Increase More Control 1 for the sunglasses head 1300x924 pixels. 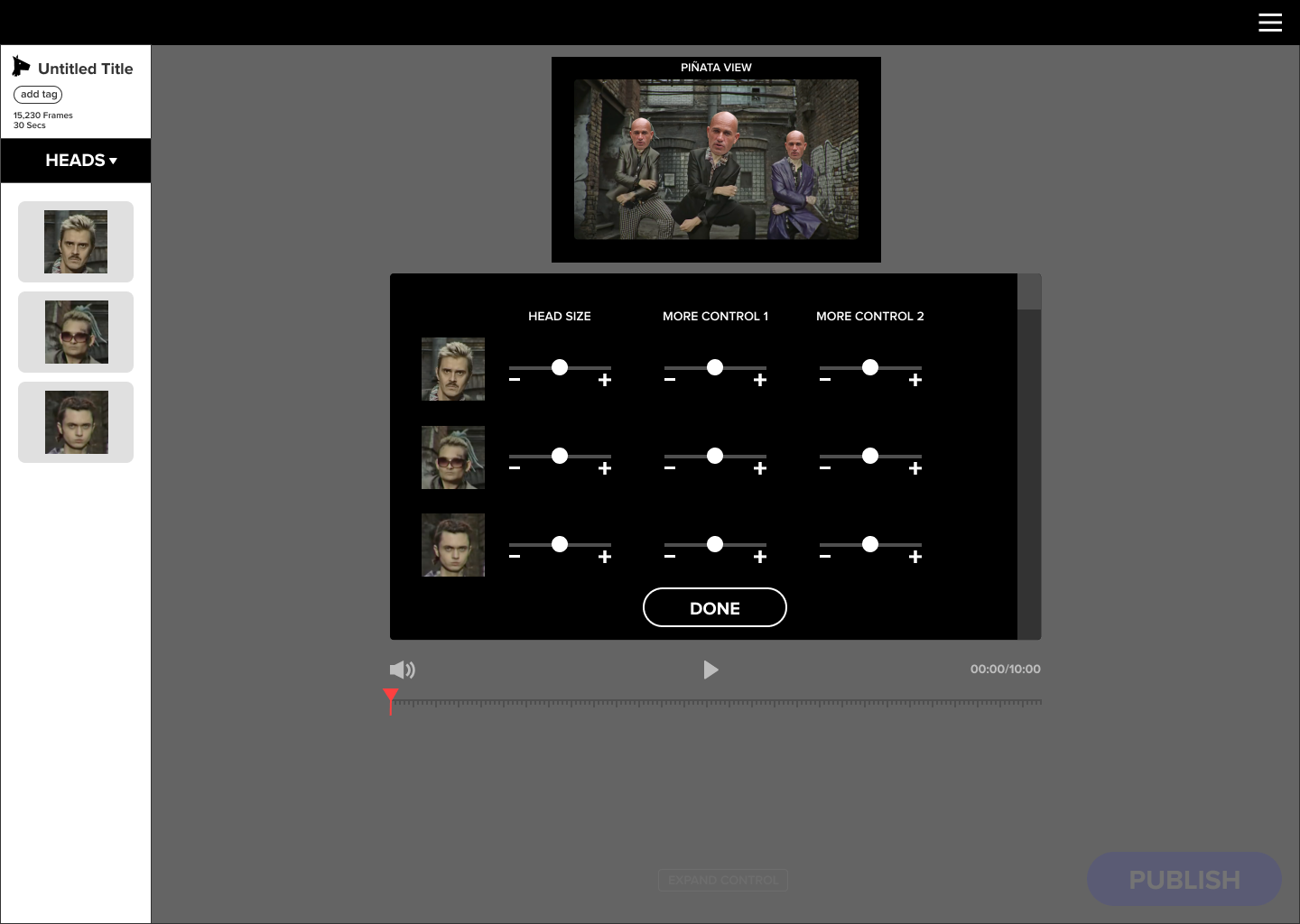(760, 468)
